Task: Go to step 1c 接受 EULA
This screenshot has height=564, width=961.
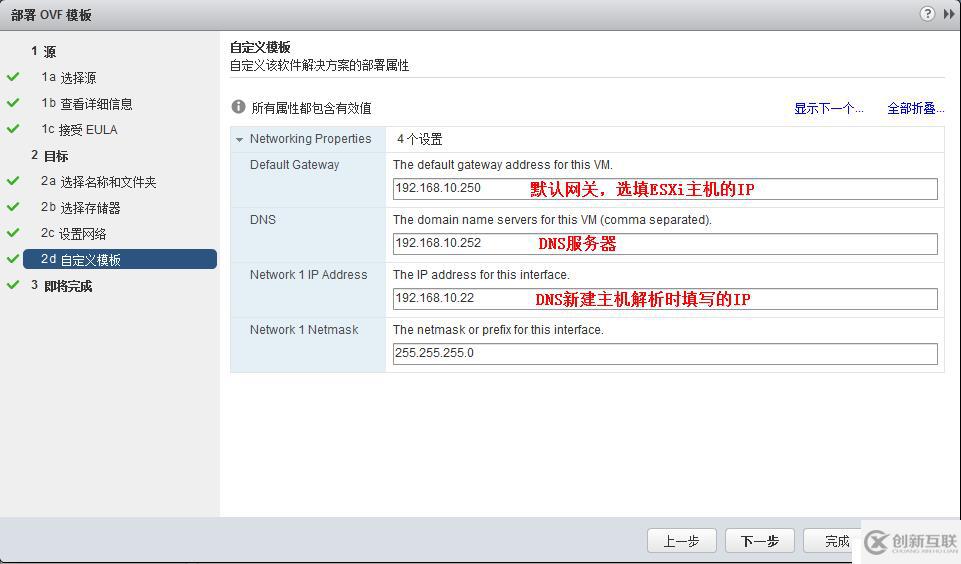Action: click(x=79, y=129)
